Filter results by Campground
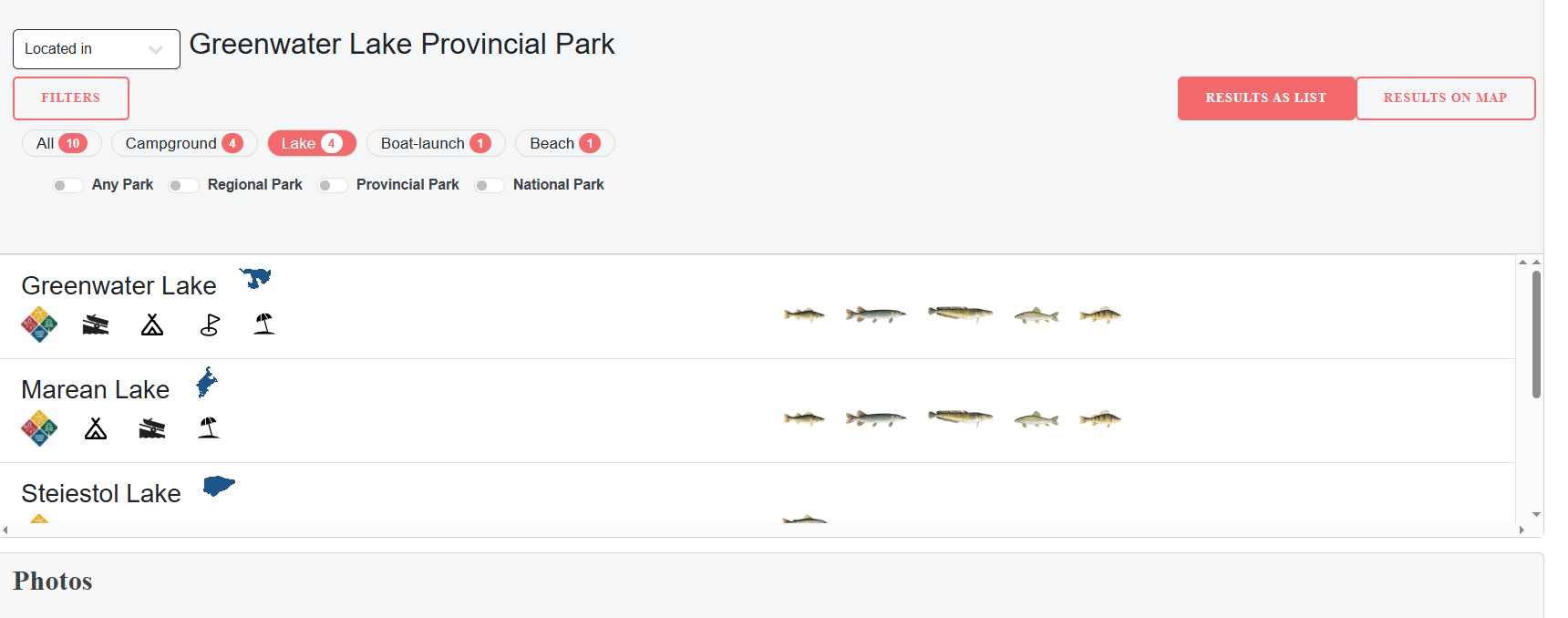 coord(183,143)
